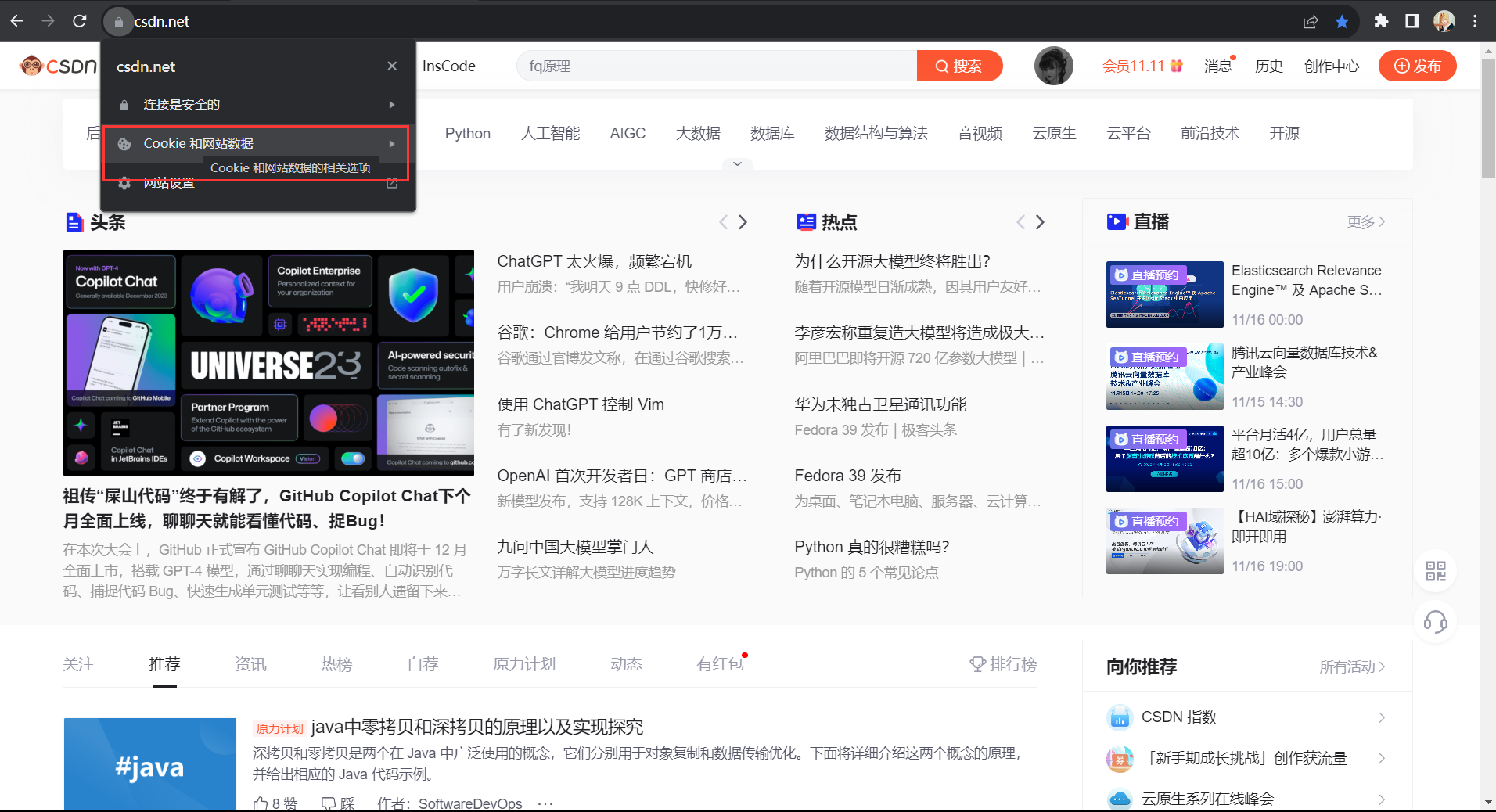
Task: Open the Python 真的很糟糕吗 article
Action: point(872,547)
